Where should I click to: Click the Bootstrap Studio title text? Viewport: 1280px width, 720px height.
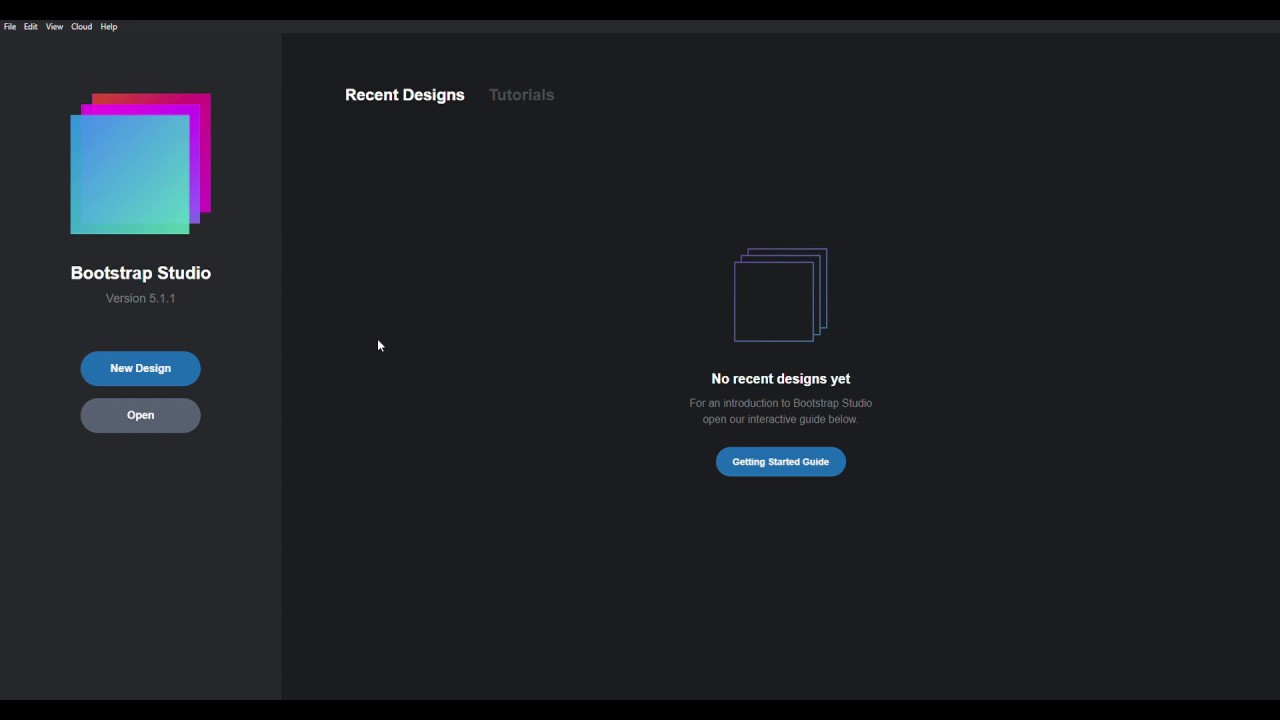[141, 273]
